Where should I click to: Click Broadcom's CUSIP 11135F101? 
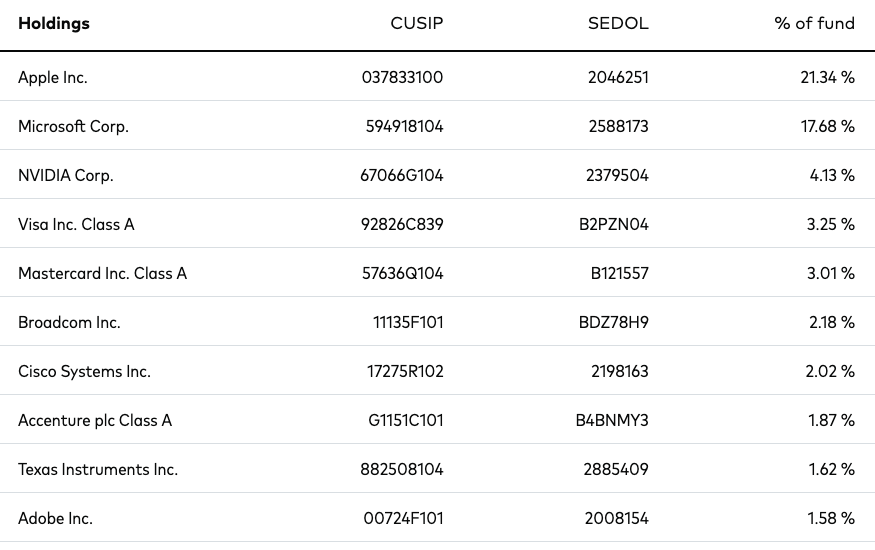pyautogui.click(x=408, y=322)
